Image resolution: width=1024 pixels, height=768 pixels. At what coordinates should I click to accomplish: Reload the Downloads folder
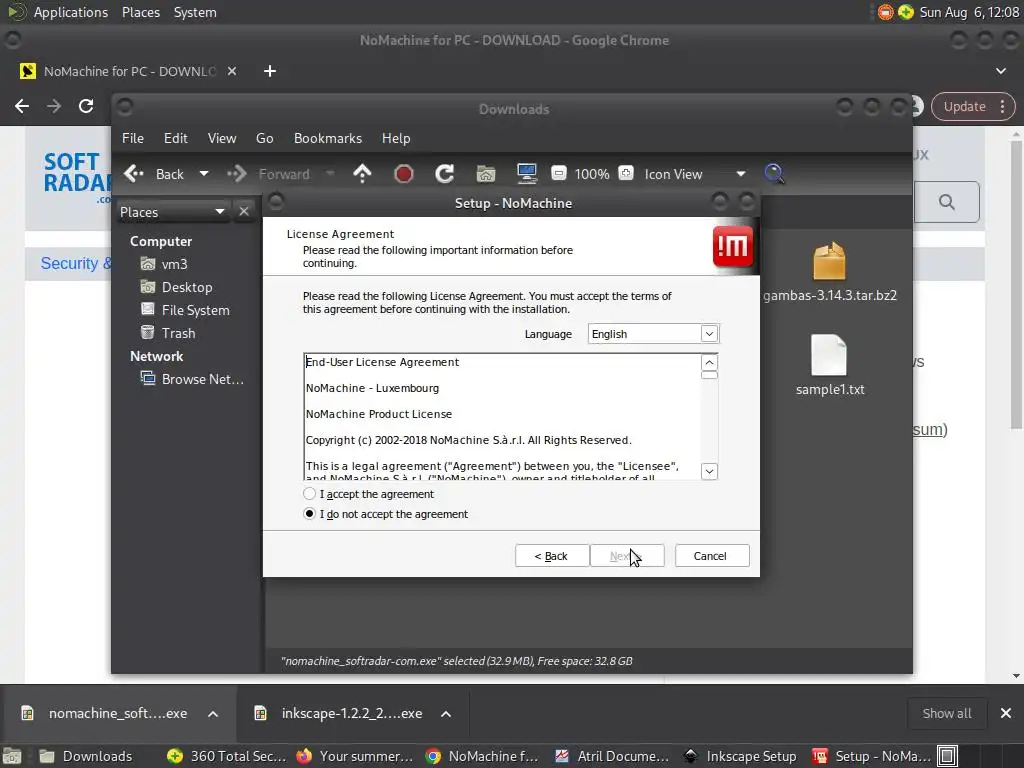pyautogui.click(x=445, y=174)
